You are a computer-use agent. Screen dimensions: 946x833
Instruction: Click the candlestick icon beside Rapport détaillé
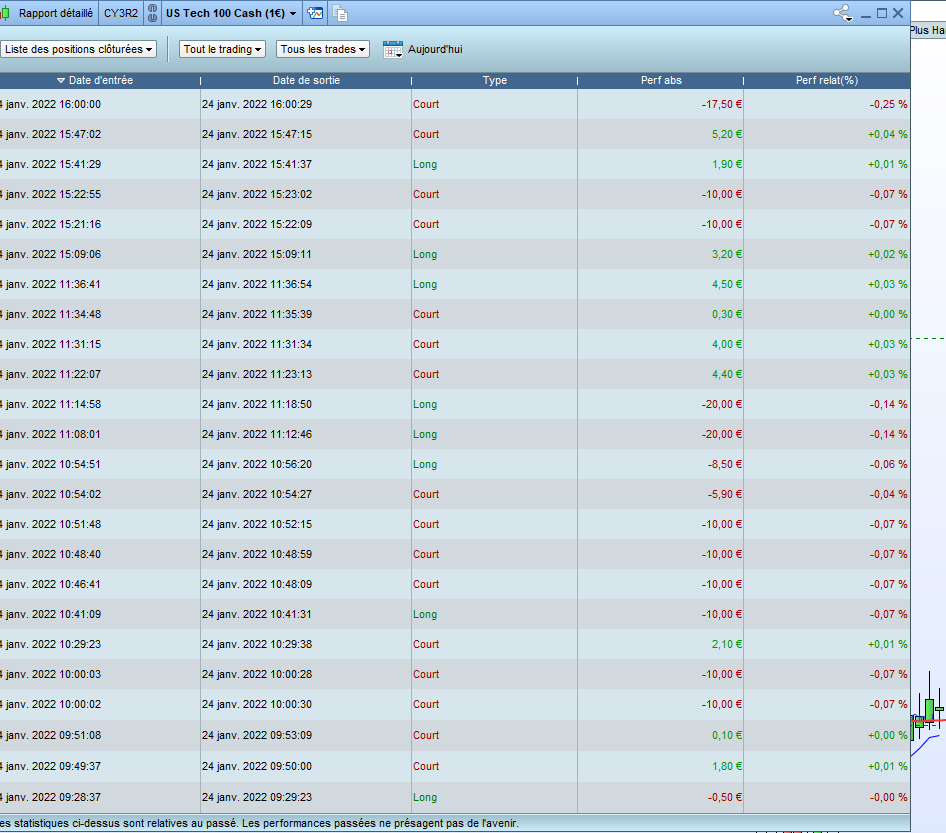[6, 14]
